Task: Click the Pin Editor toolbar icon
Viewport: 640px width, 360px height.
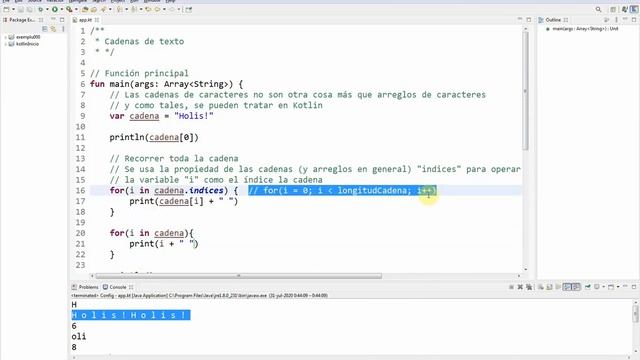Action: (x=189, y=9)
